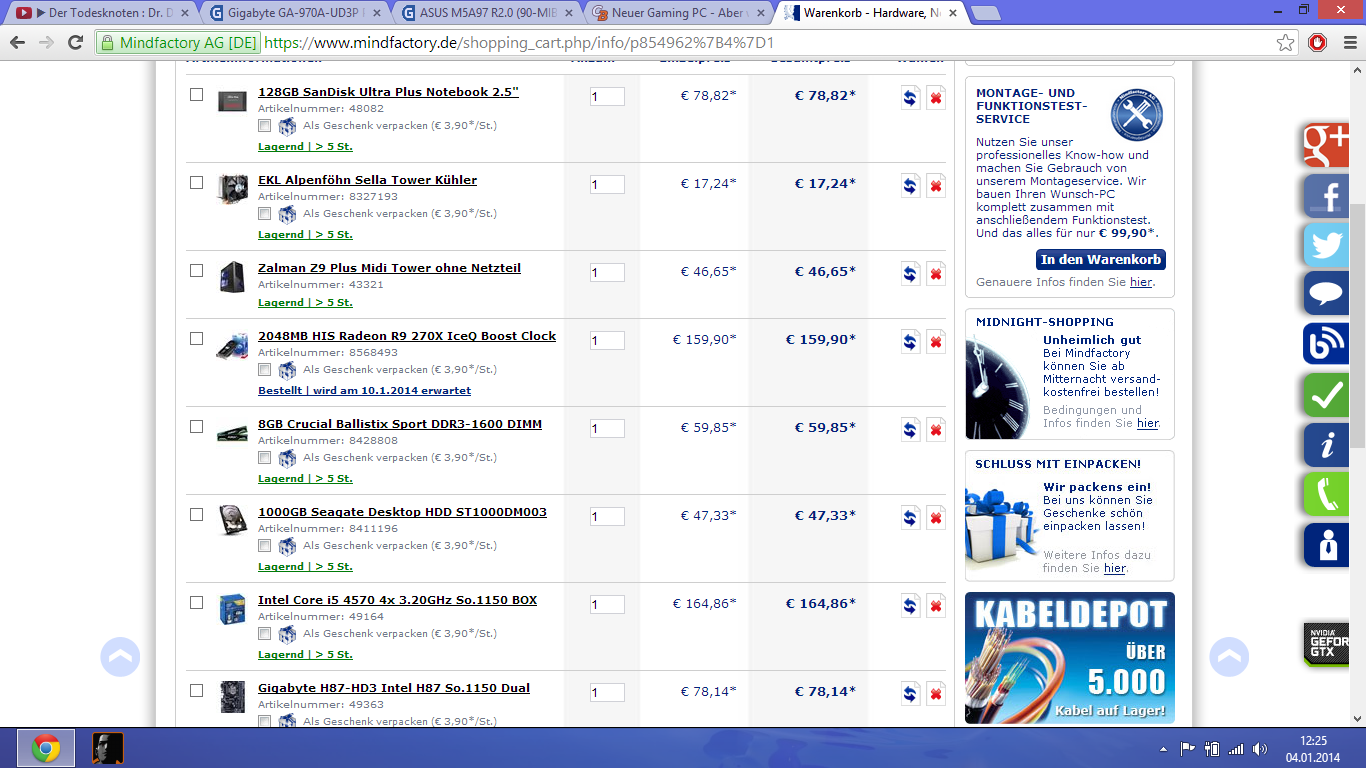Click the 'hier' link under Midnight-Shopping
Image resolution: width=1366 pixels, height=768 pixels.
(x=1147, y=423)
